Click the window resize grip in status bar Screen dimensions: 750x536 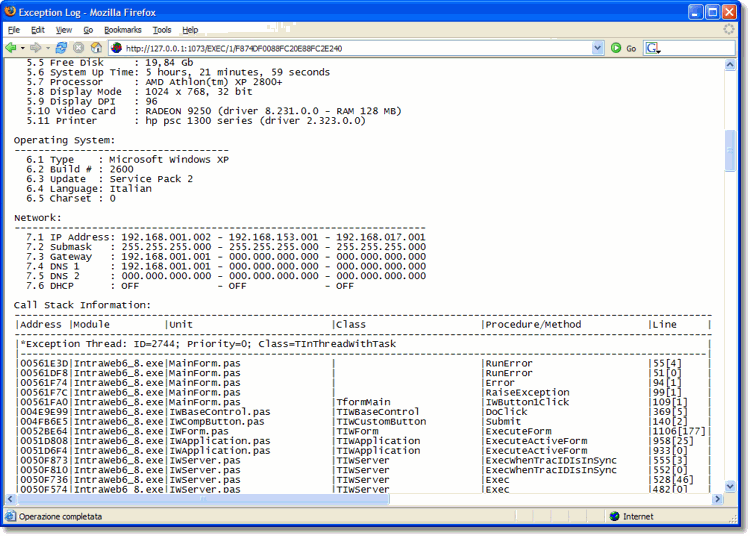(x=732, y=518)
